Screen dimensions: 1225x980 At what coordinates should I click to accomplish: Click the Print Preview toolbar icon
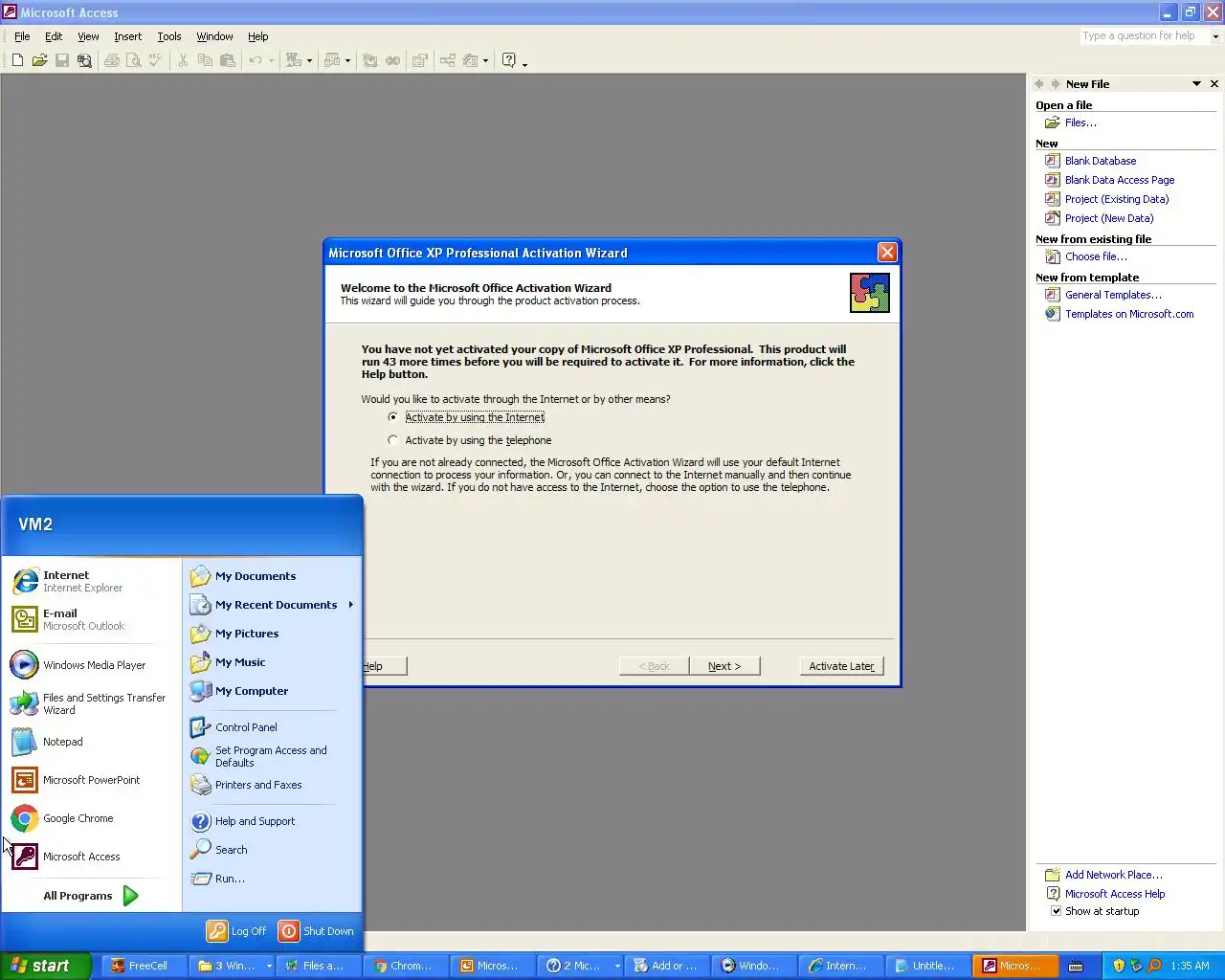[134, 60]
